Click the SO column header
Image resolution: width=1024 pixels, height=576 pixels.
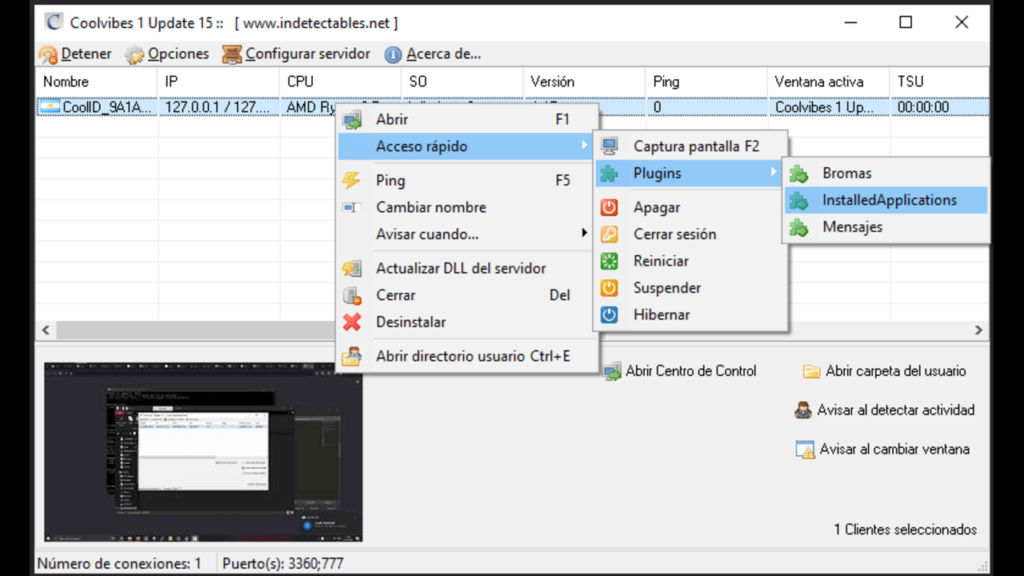click(462, 82)
